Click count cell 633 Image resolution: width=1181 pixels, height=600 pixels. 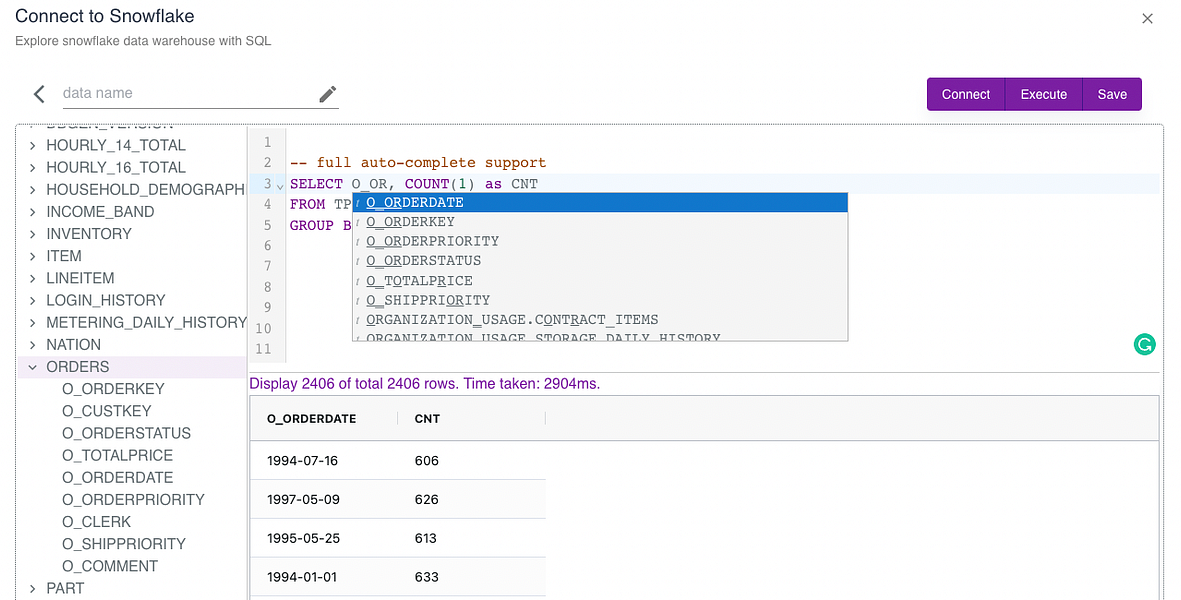coord(426,577)
